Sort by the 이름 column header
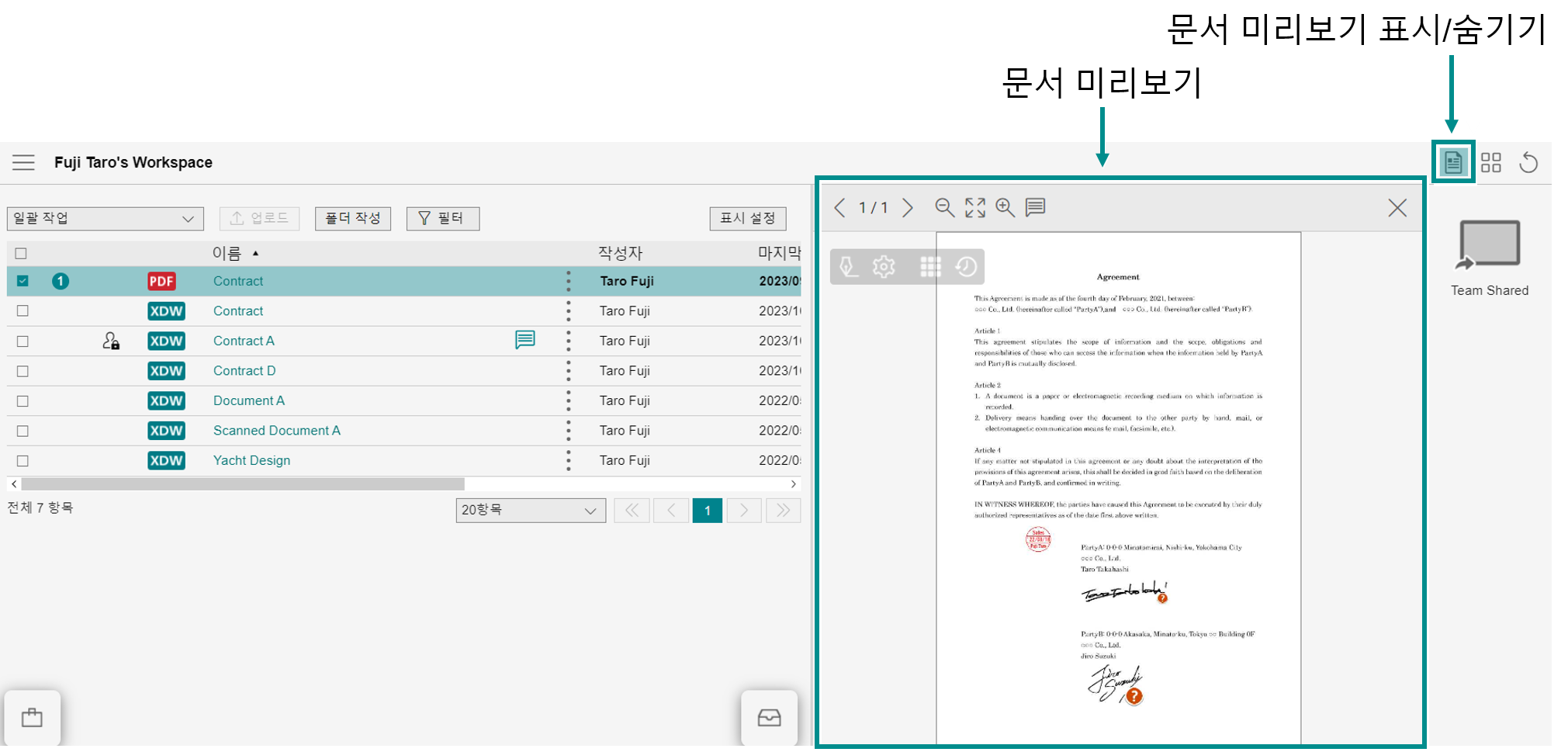 [227, 253]
